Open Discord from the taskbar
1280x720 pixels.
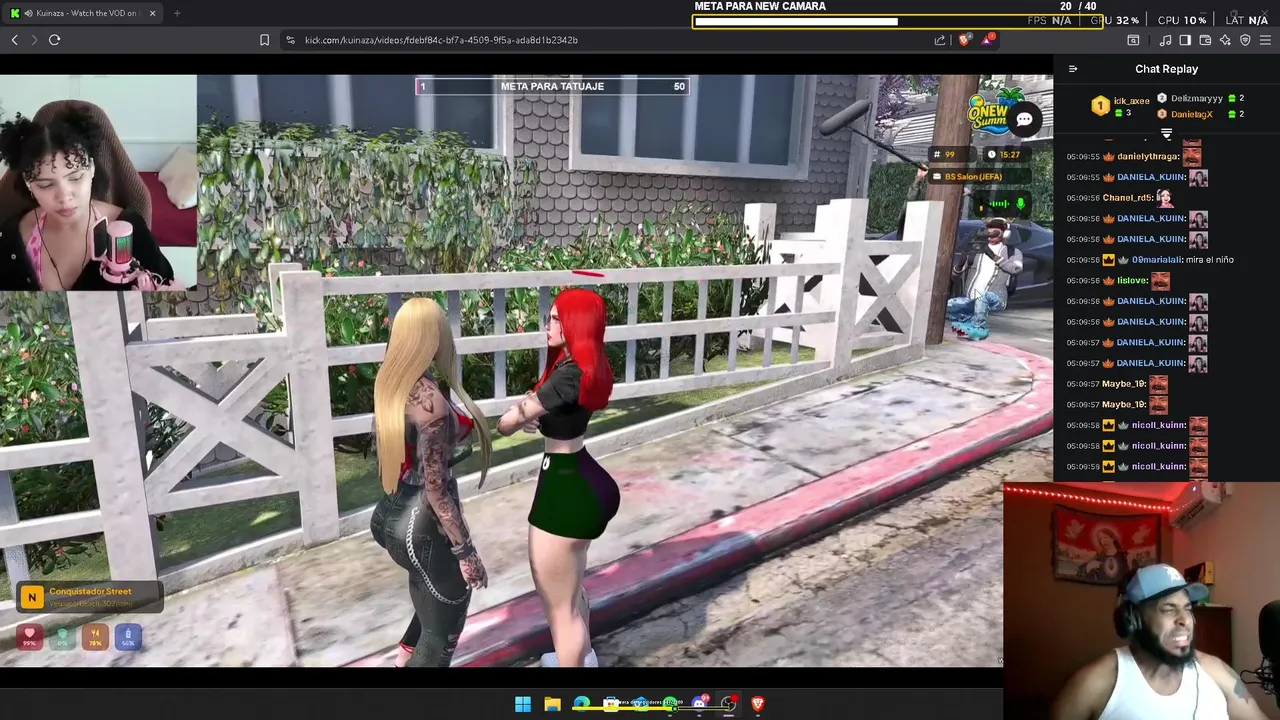tap(699, 704)
